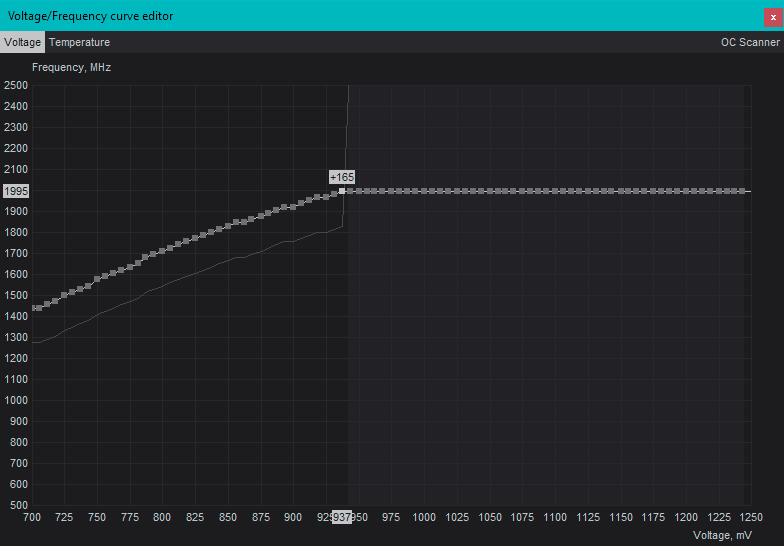Click the 2500 label on the frequency axis

16,86
